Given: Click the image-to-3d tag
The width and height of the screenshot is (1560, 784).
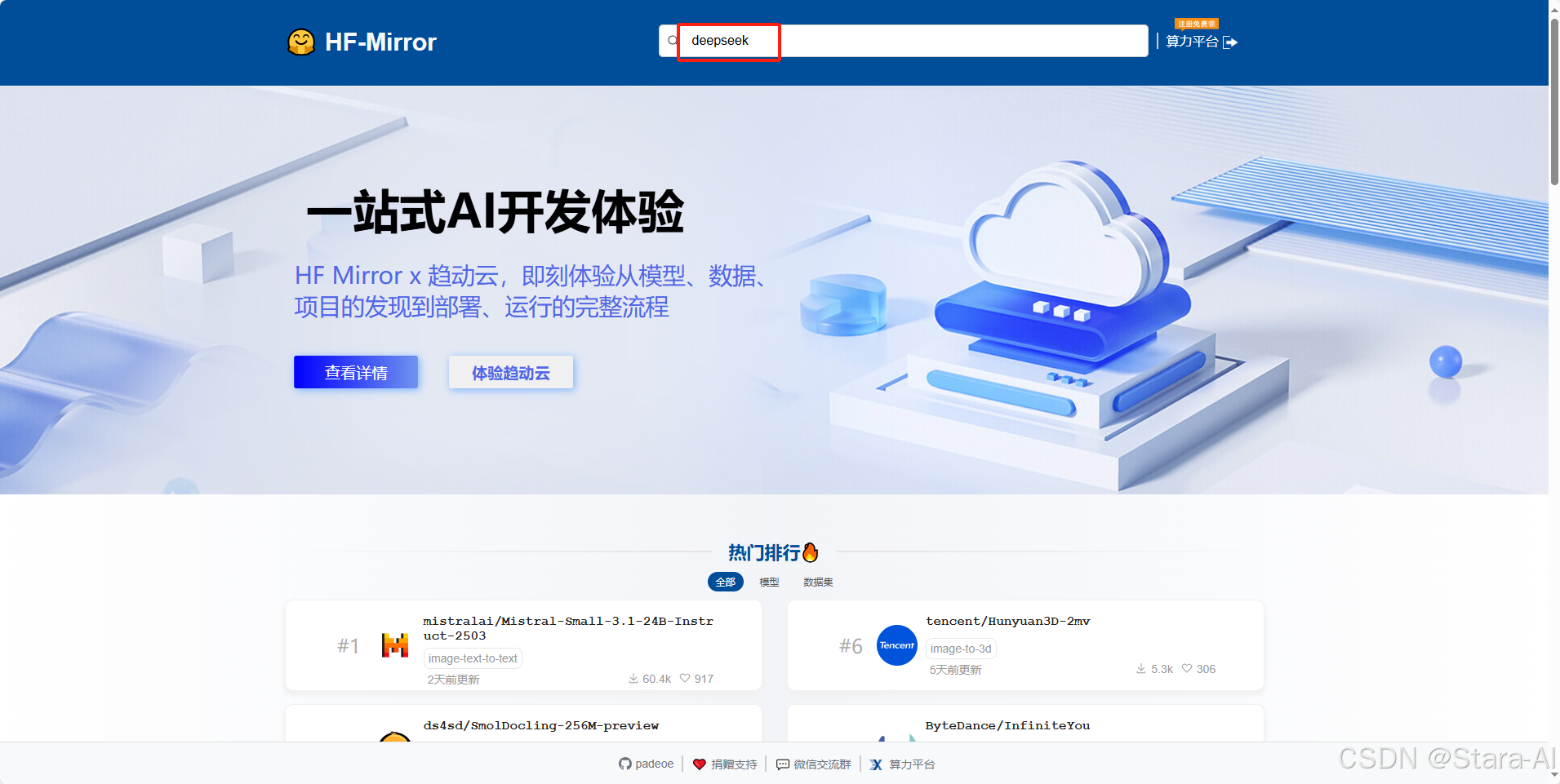Looking at the screenshot, I should tap(961, 649).
